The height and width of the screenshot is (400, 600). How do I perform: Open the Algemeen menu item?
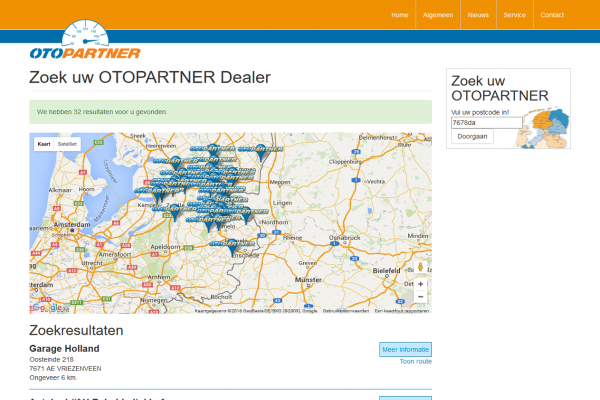pyautogui.click(x=438, y=15)
